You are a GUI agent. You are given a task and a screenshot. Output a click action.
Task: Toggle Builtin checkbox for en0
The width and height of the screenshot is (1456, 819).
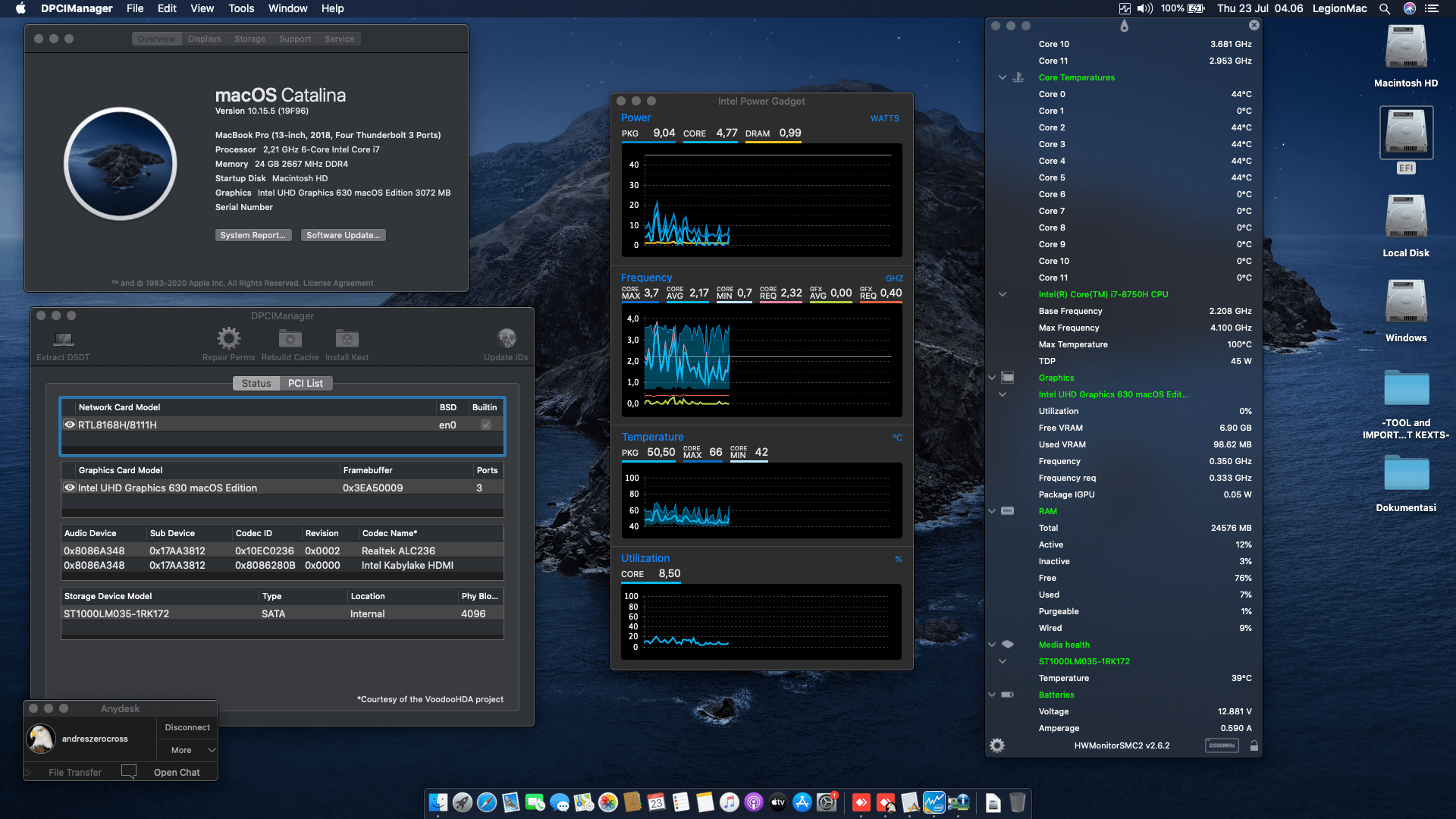[x=486, y=425]
